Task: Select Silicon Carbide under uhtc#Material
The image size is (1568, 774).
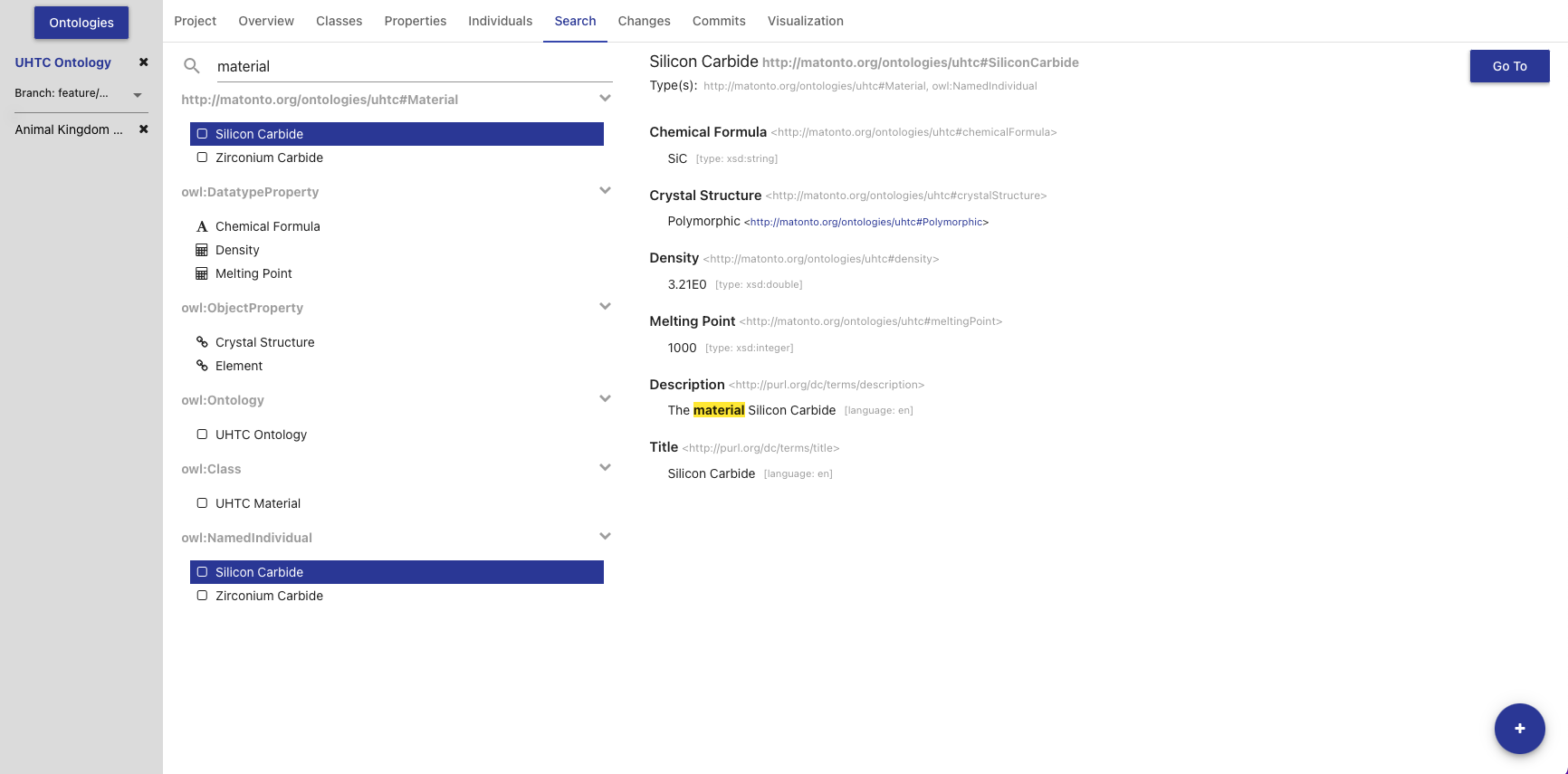Action: (397, 134)
